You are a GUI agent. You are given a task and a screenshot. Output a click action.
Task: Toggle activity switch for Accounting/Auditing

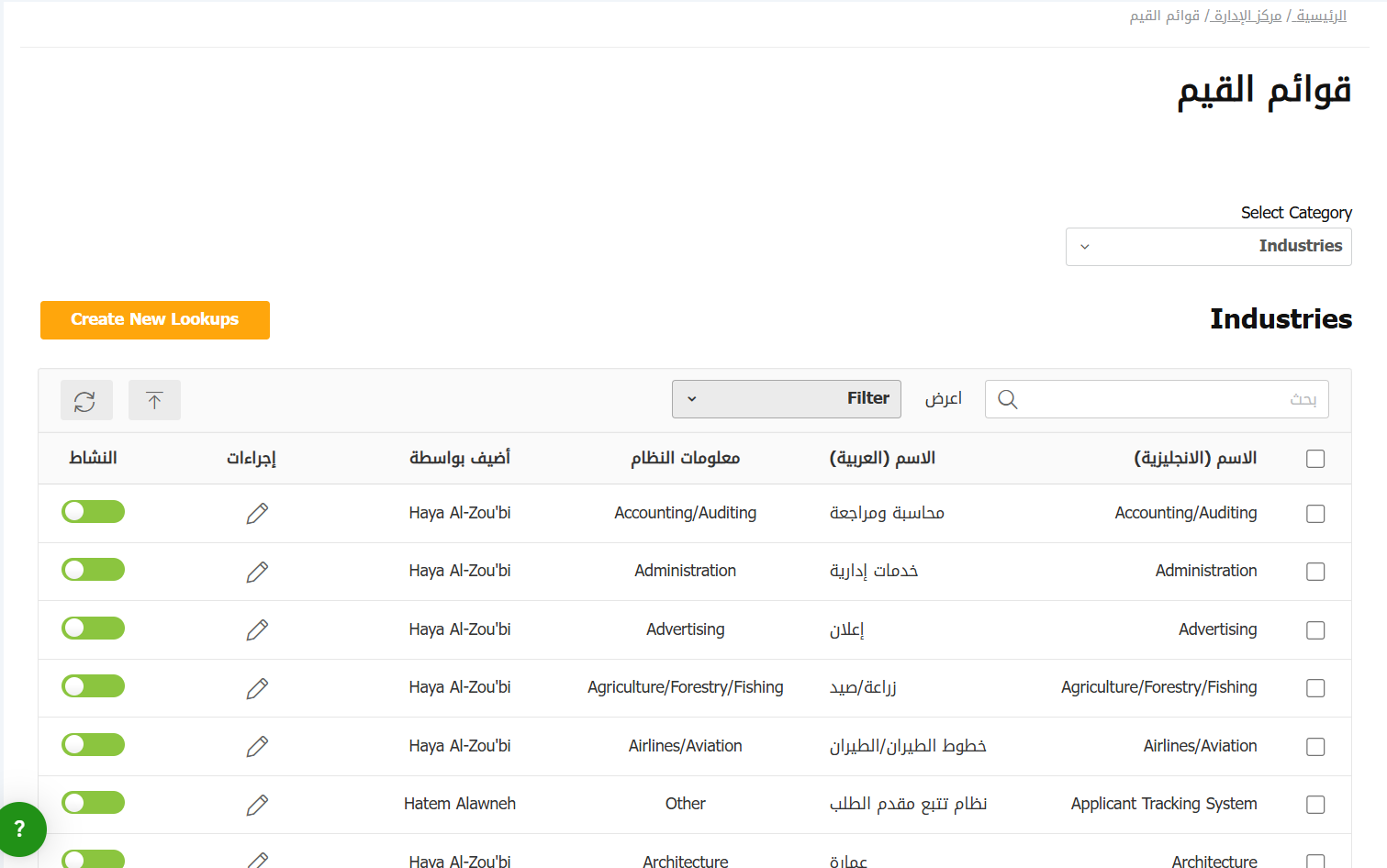tap(93, 512)
